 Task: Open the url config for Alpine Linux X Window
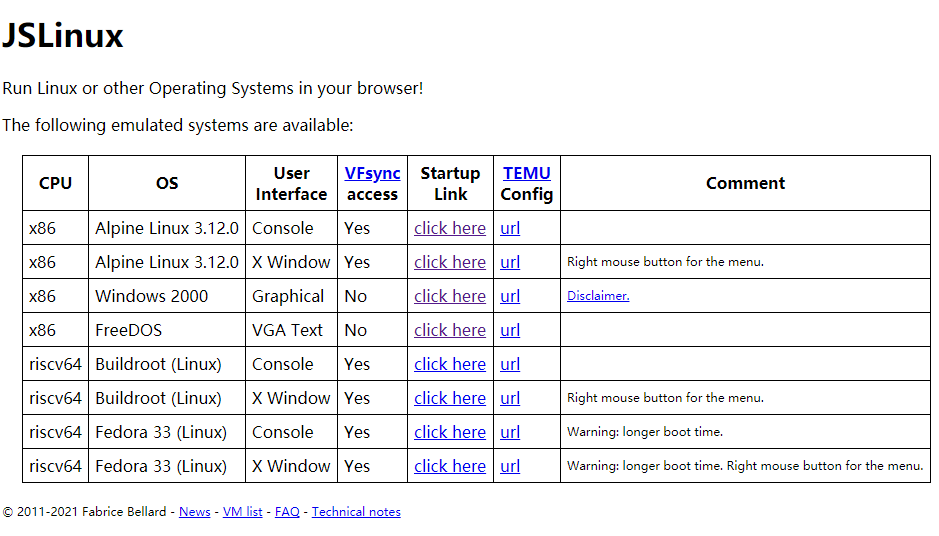coord(510,262)
